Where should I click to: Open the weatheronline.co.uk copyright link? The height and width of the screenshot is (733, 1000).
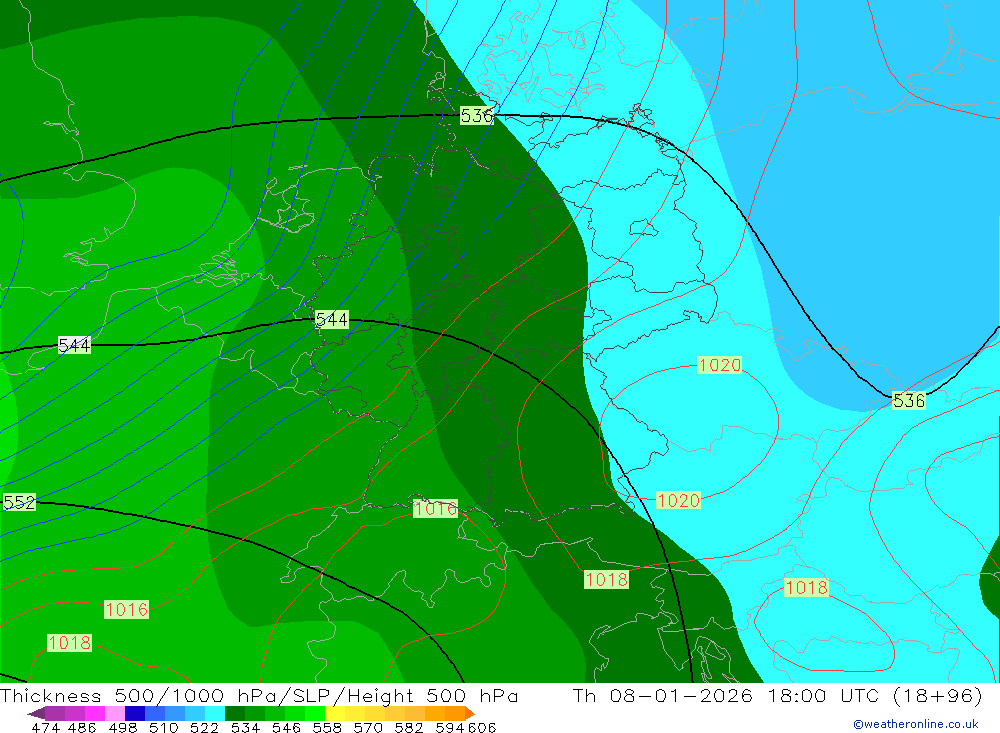coord(915,724)
